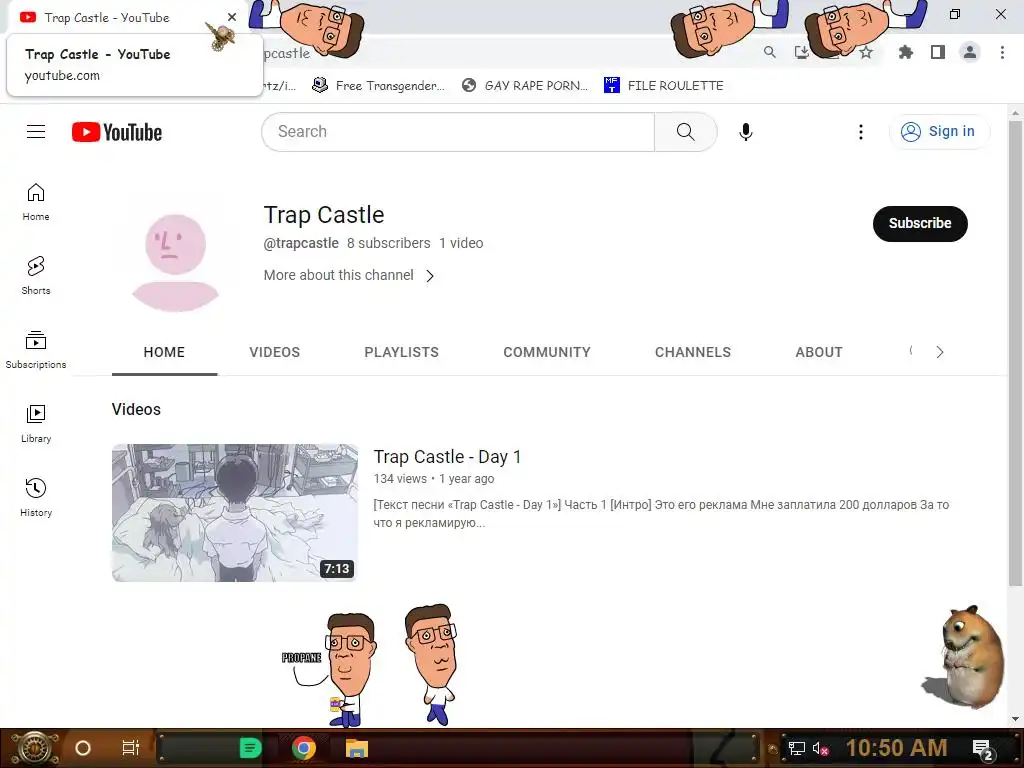Click the Videos section heading
This screenshot has height=768, width=1024.
tap(136, 409)
